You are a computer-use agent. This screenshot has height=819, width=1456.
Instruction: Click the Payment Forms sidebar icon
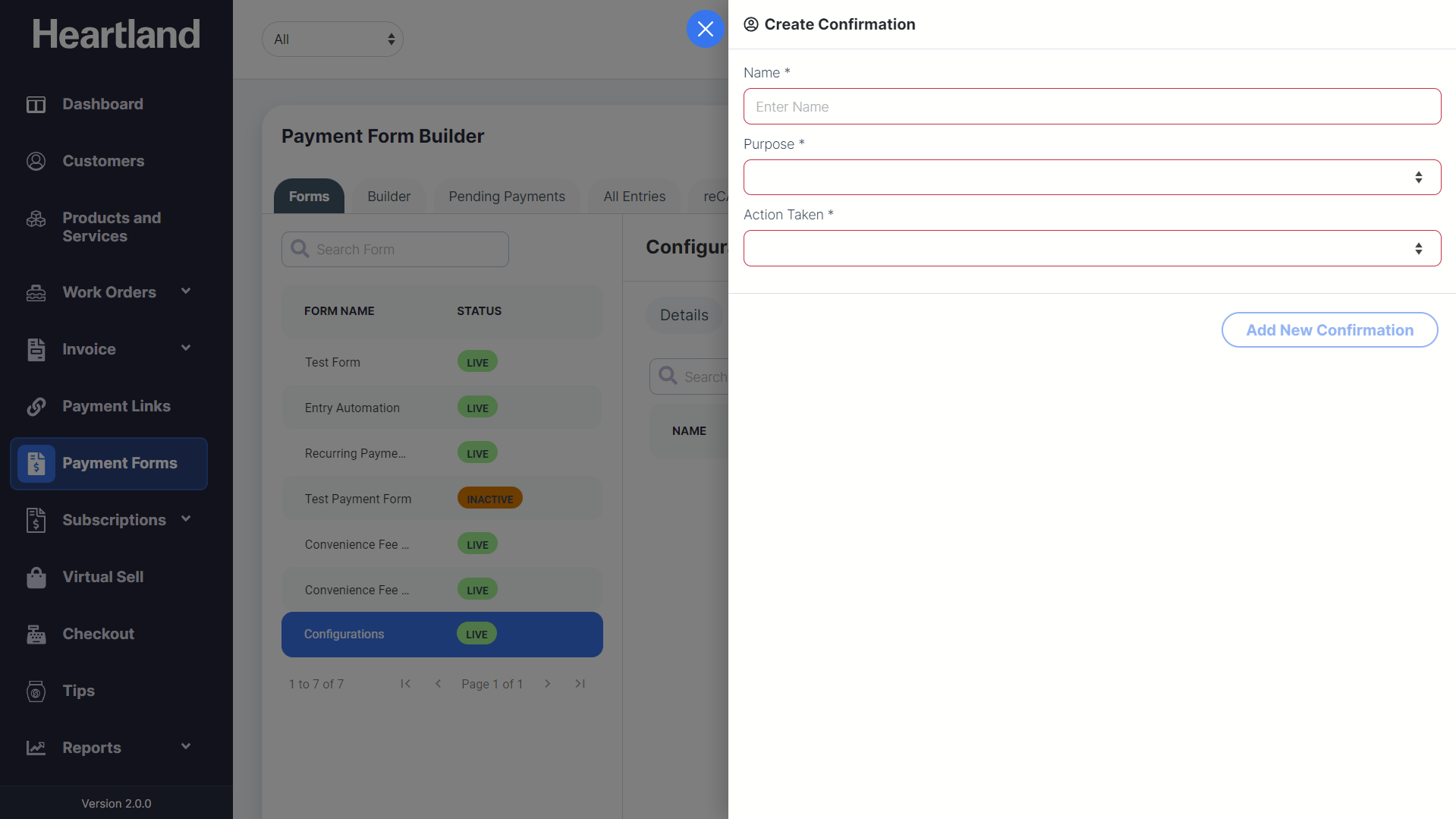coord(36,464)
